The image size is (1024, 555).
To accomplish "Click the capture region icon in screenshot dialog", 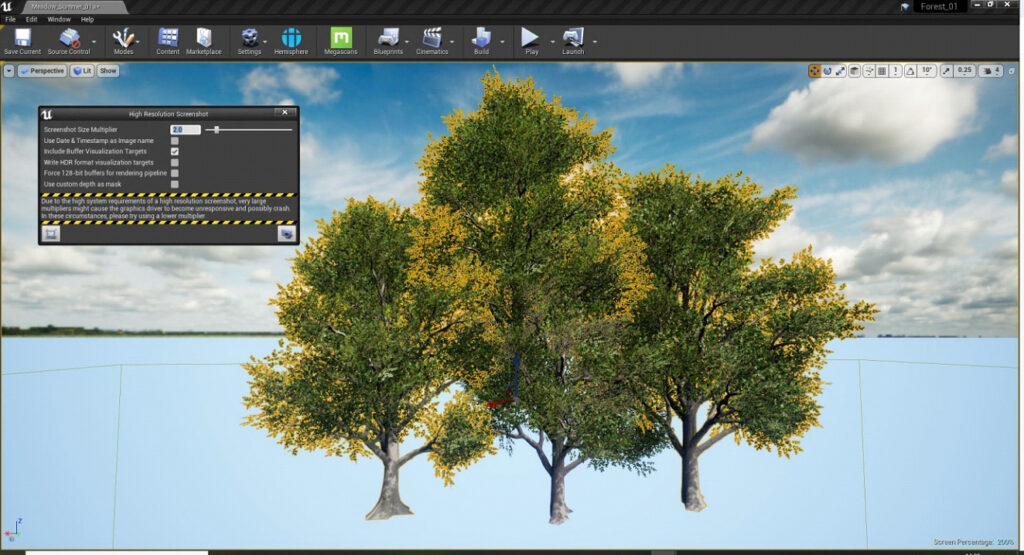I will click(51, 233).
